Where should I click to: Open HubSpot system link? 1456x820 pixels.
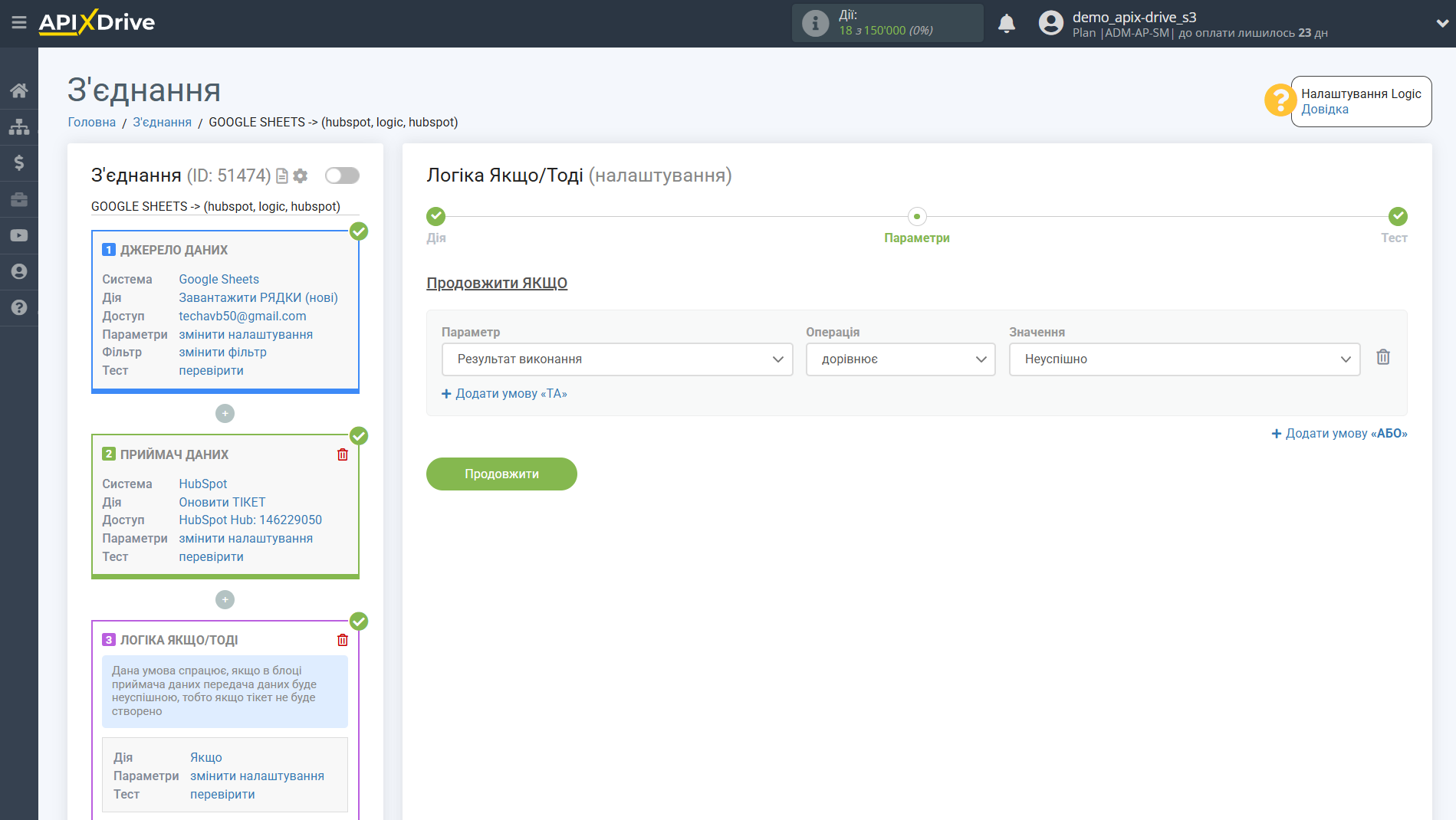point(202,484)
